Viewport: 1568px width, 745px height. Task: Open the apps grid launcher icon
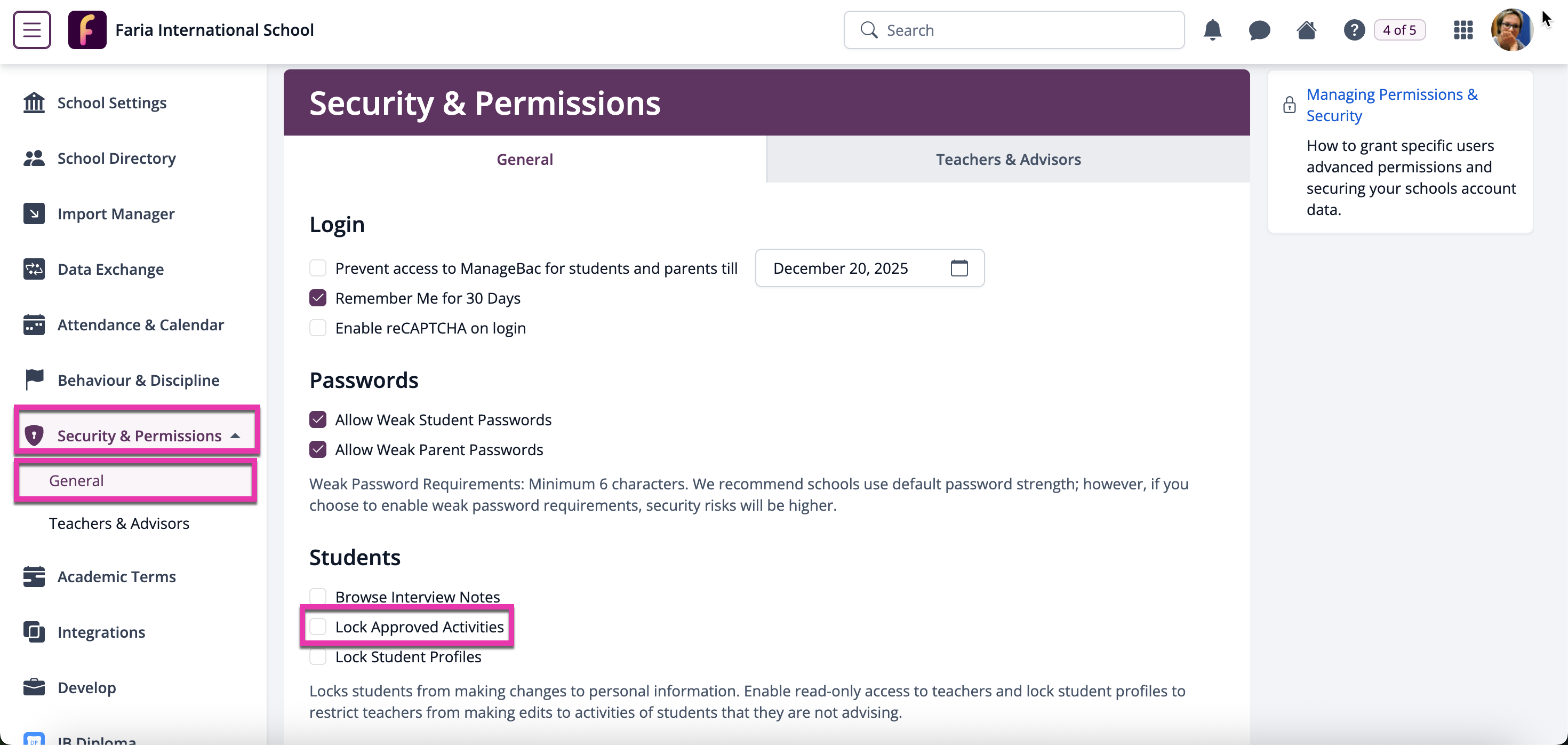click(x=1463, y=30)
